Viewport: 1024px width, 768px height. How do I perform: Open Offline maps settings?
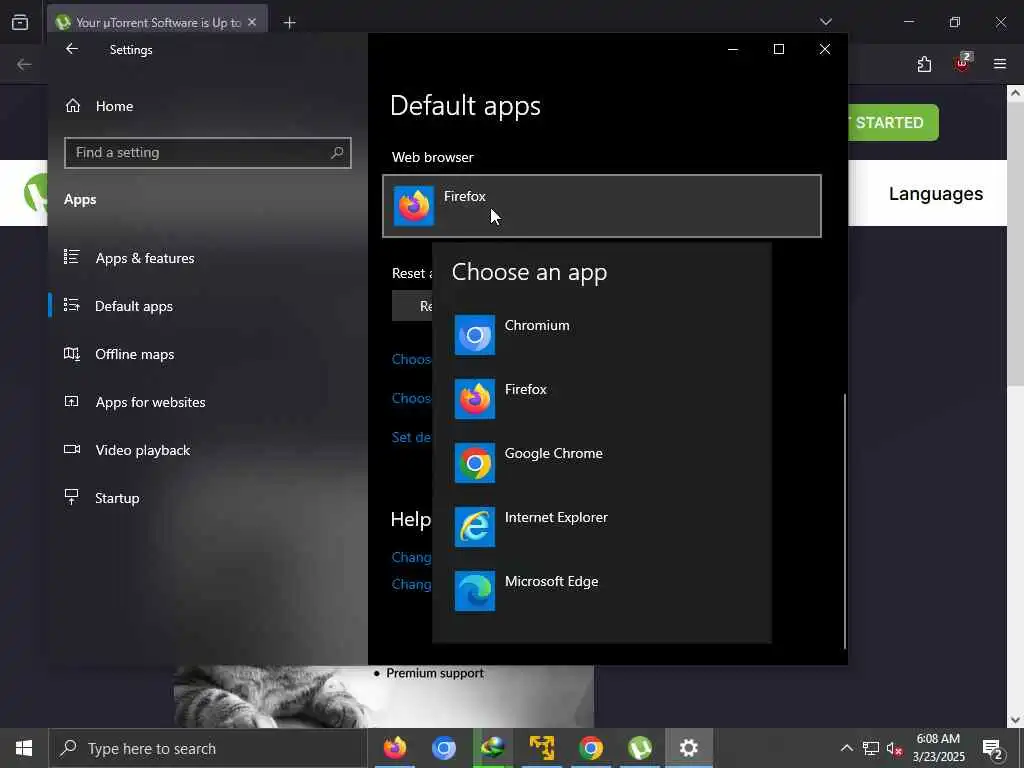click(208, 354)
